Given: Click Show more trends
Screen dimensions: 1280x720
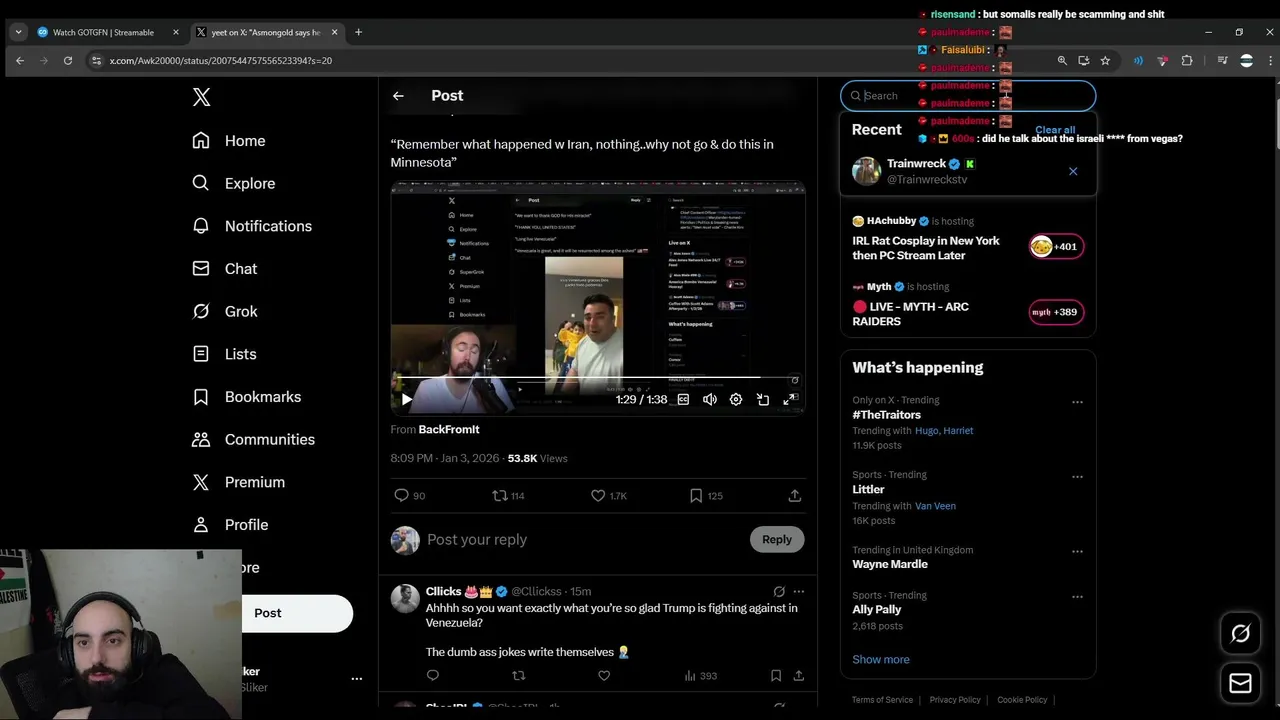Looking at the screenshot, I should 881,660.
